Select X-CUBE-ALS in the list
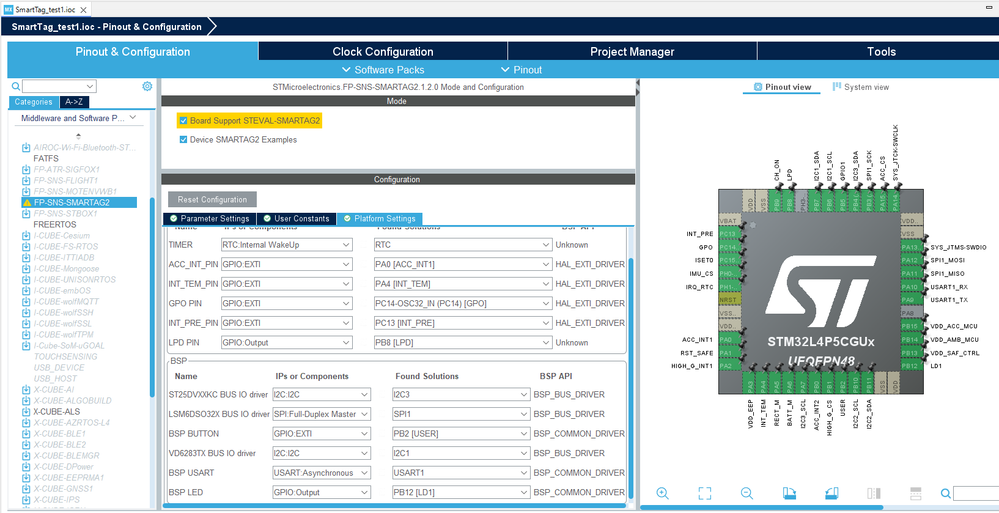This screenshot has height=513, width=999. [57, 411]
